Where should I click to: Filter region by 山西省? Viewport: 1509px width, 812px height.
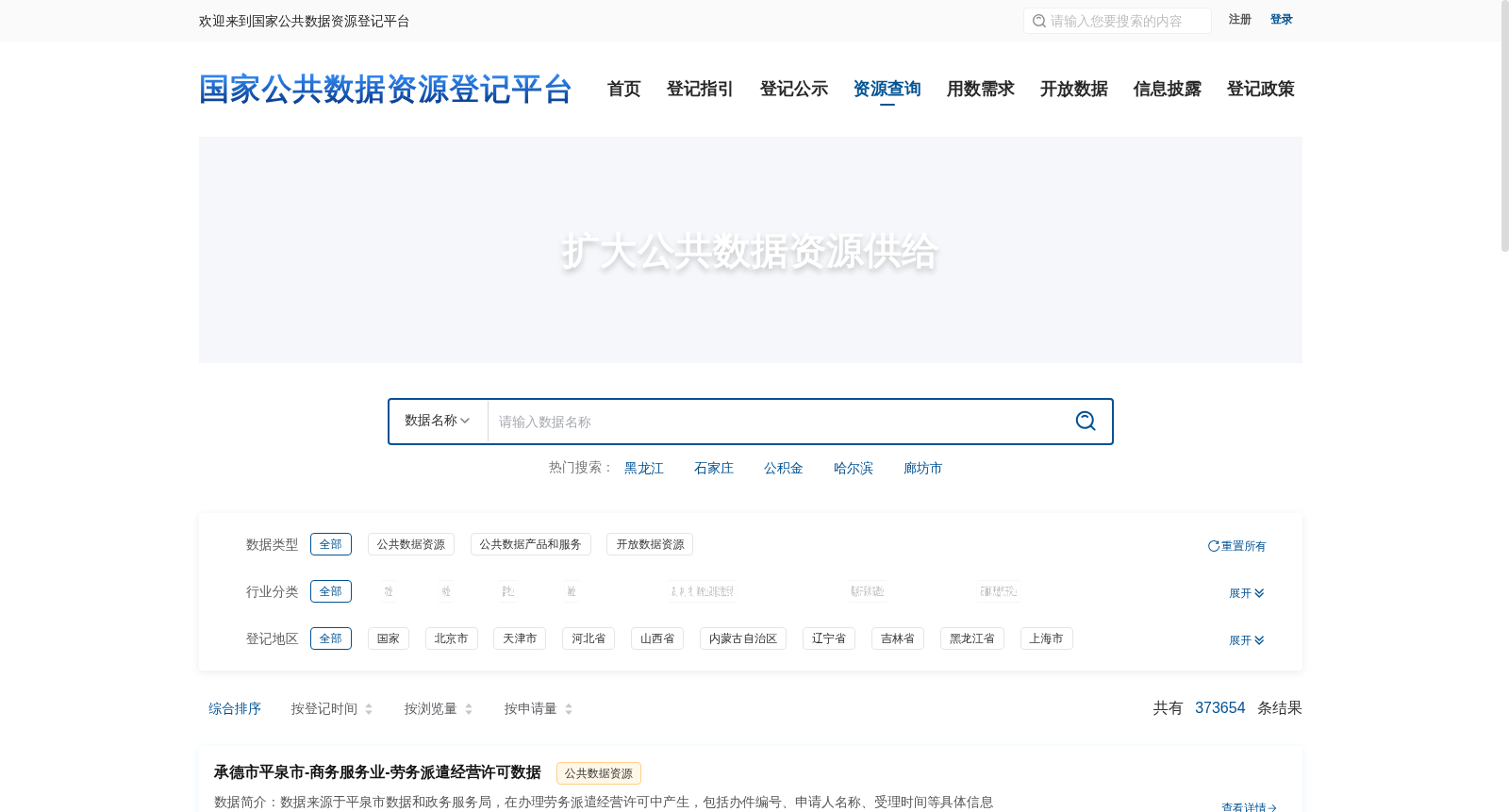(657, 638)
